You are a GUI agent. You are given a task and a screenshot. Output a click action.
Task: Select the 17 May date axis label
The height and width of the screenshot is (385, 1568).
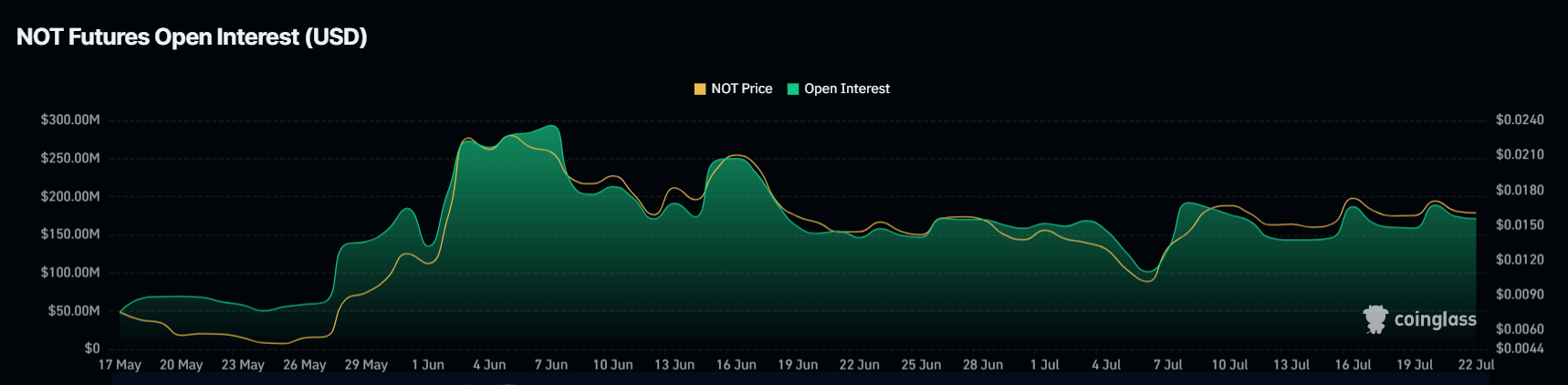click(x=120, y=364)
